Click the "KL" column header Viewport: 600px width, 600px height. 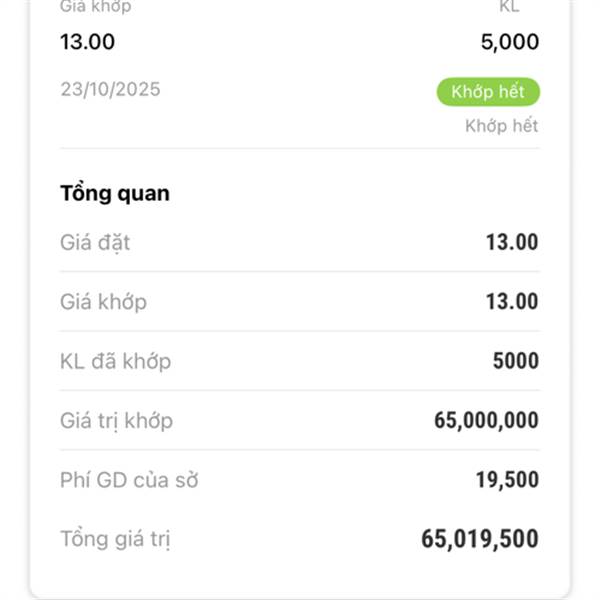510,7
